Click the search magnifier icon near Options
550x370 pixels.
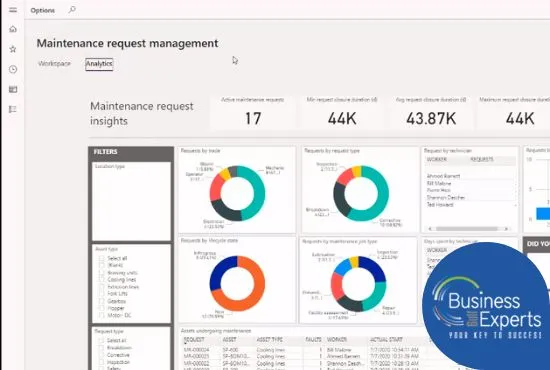coord(72,10)
